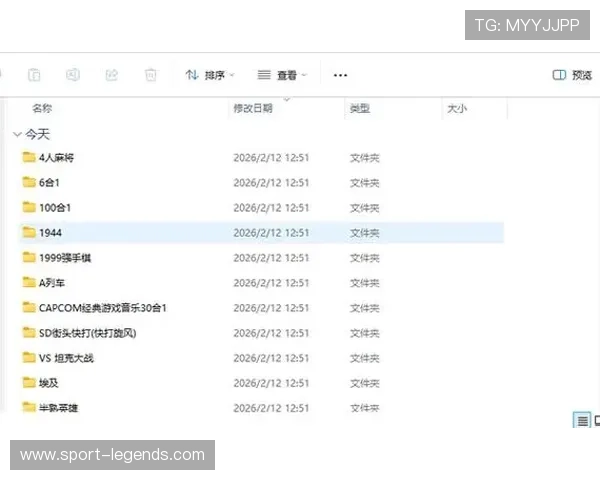This screenshot has height=480, width=600.
Task: Click the VS 坦克大战 folder name
Action: [x=66, y=358]
